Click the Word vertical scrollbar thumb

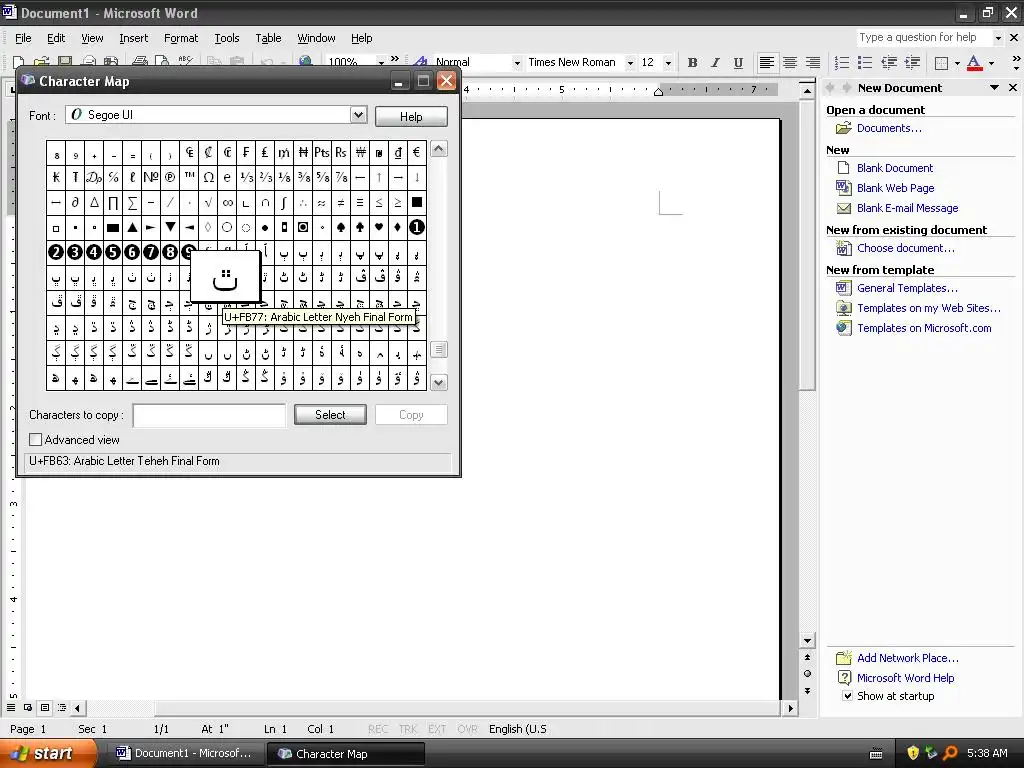808,245
